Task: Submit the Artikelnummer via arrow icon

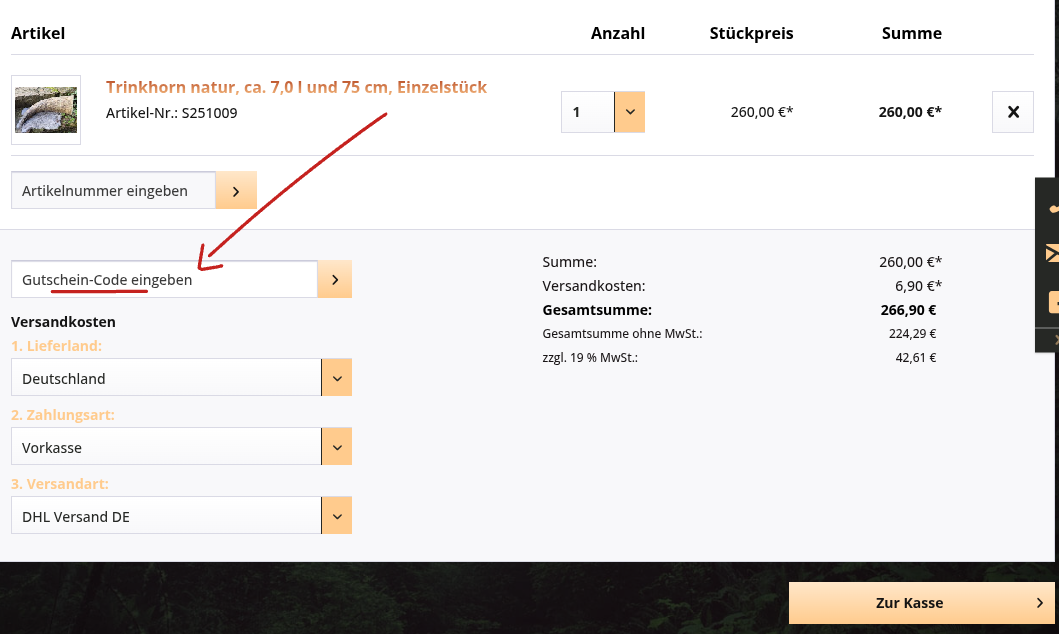Action: pyautogui.click(x=237, y=189)
